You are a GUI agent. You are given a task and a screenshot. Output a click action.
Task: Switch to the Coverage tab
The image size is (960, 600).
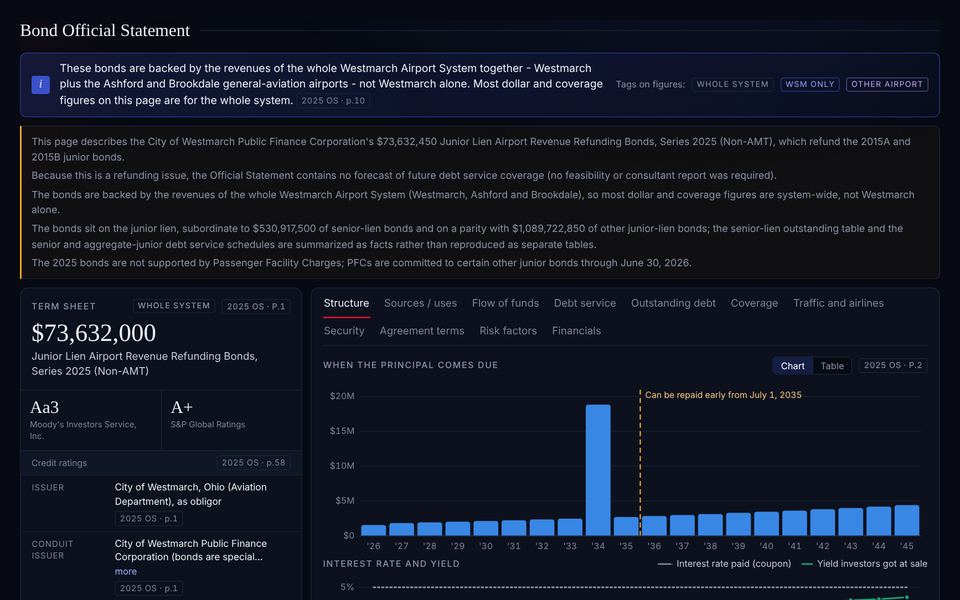[754, 303]
